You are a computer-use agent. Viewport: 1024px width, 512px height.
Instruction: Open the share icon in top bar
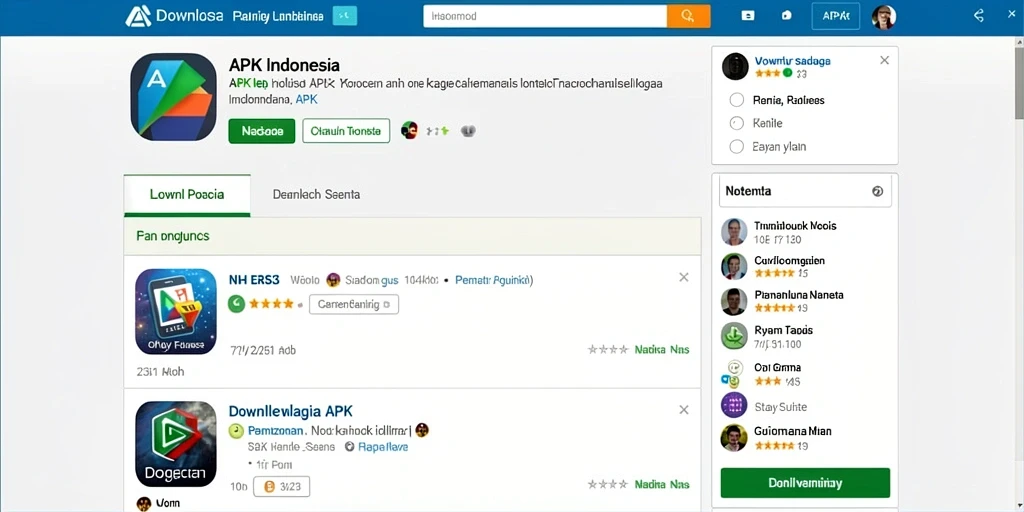(978, 16)
